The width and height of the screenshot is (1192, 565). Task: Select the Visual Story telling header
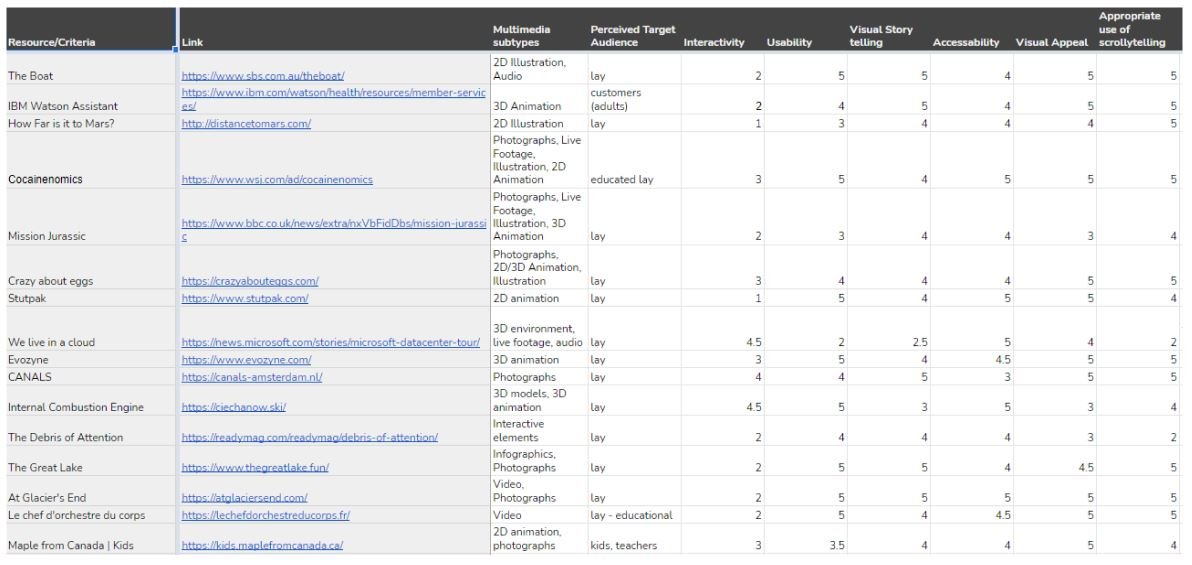888,30
